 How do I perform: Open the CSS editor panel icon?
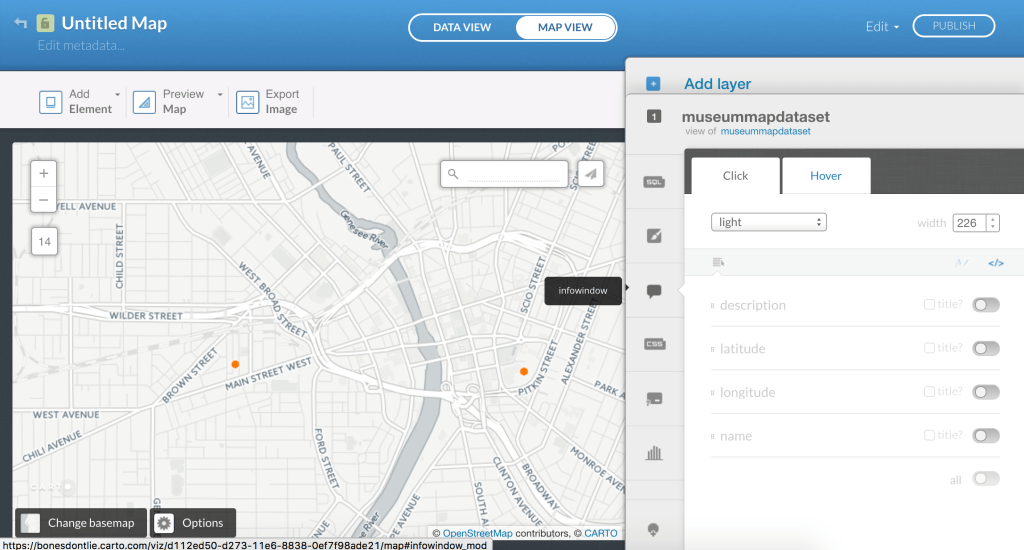click(654, 345)
